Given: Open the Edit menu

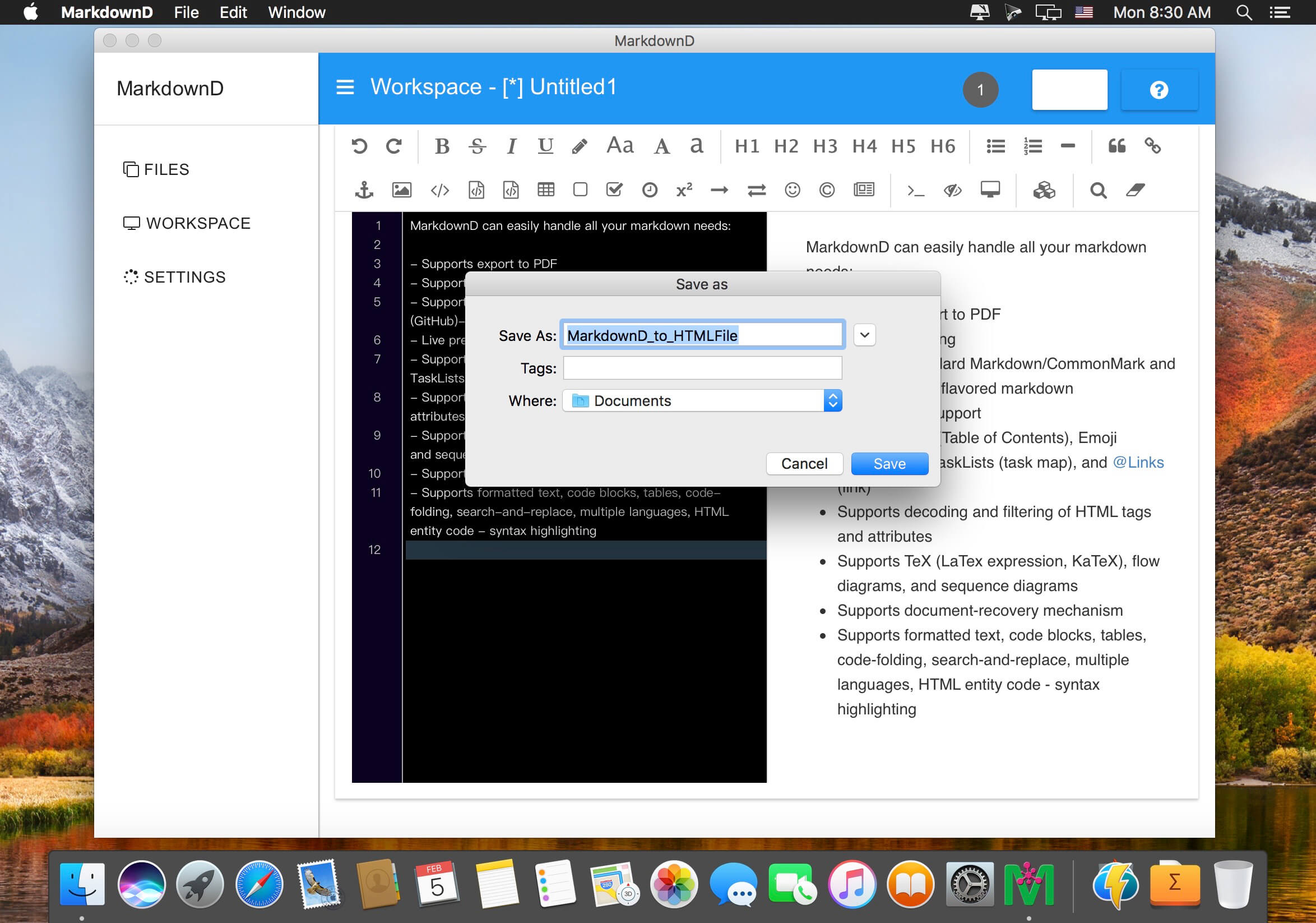Looking at the screenshot, I should [233, 12].
